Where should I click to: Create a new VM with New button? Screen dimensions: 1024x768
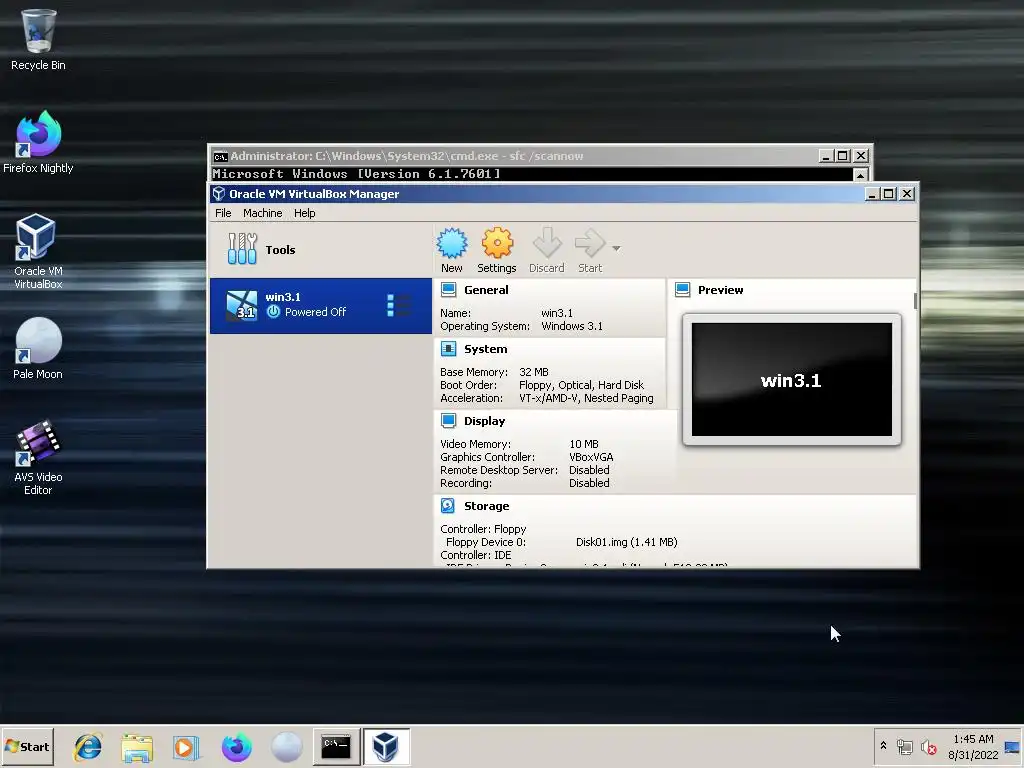pos(451,251)
